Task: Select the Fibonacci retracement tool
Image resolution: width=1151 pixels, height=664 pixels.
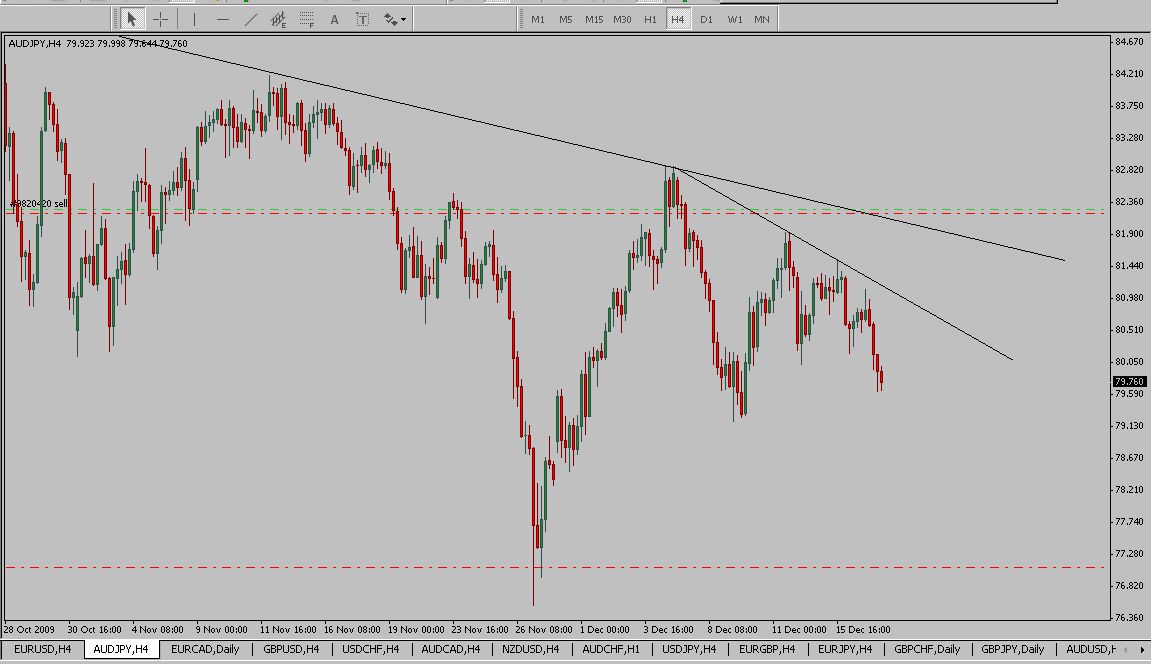Action: (x=306, y=19)
